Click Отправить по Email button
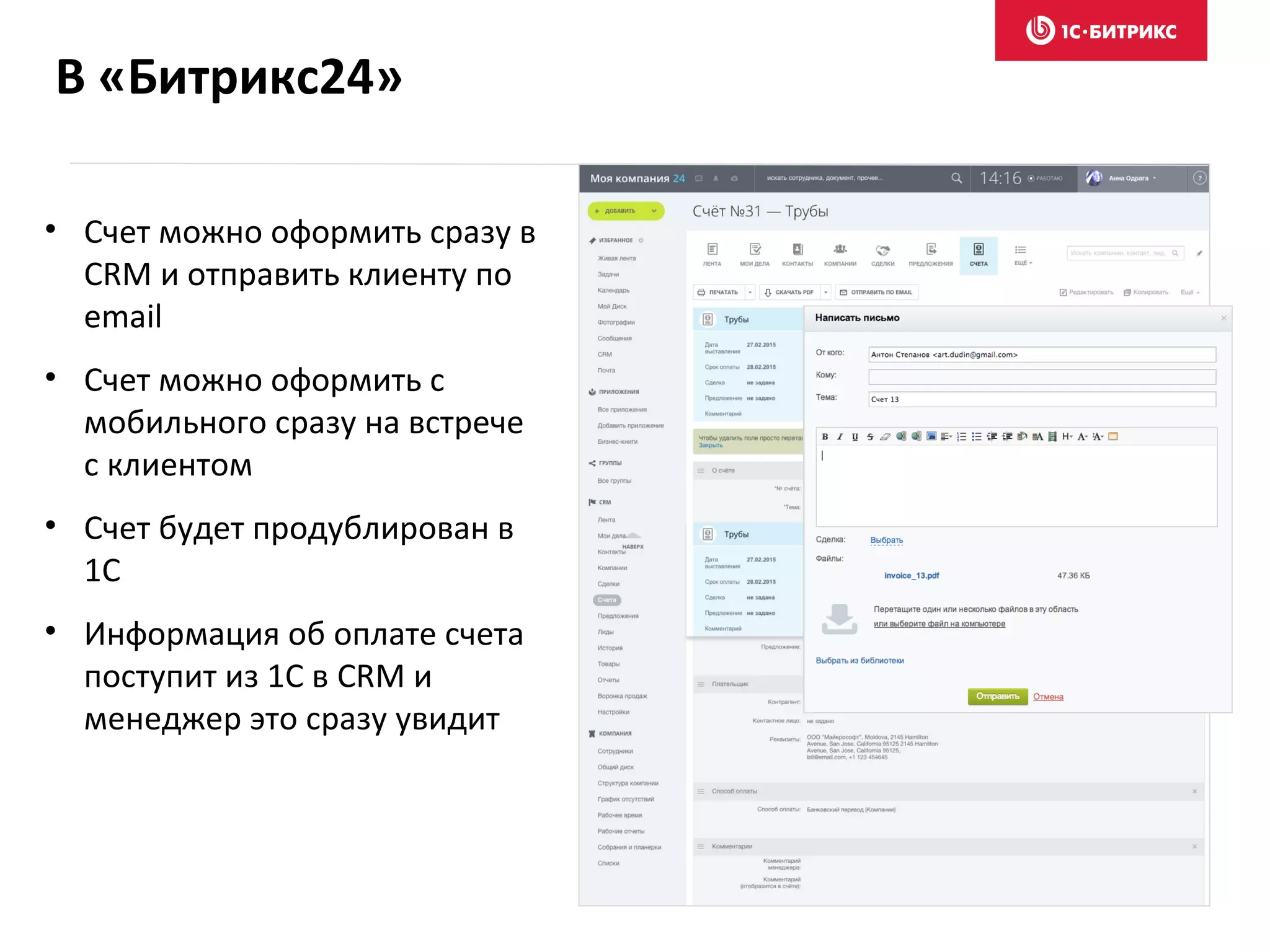Viewport: 1270px width, 952px height. click(x=876, y=292)
